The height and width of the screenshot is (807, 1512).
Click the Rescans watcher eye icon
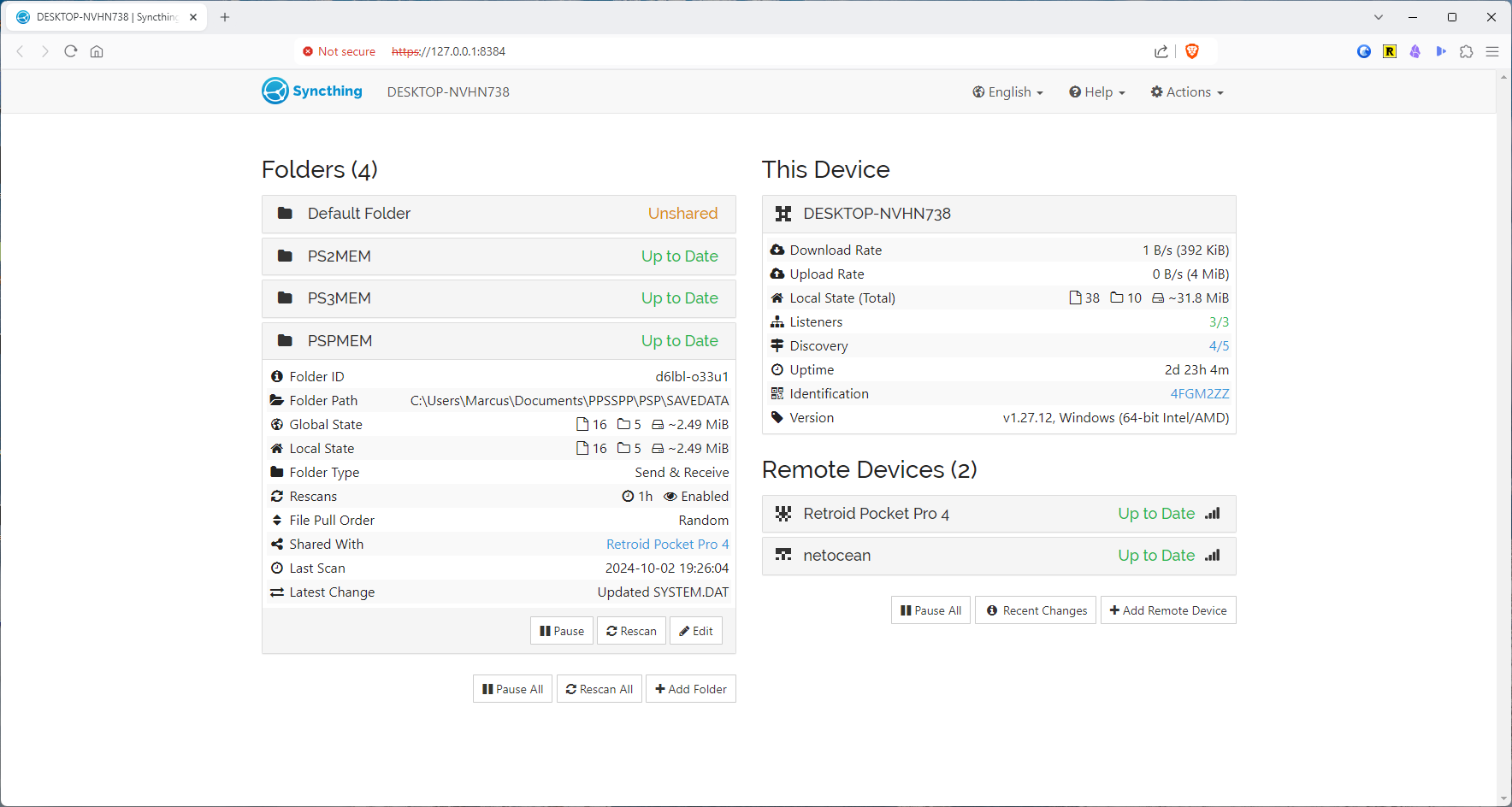coord(670,496)
